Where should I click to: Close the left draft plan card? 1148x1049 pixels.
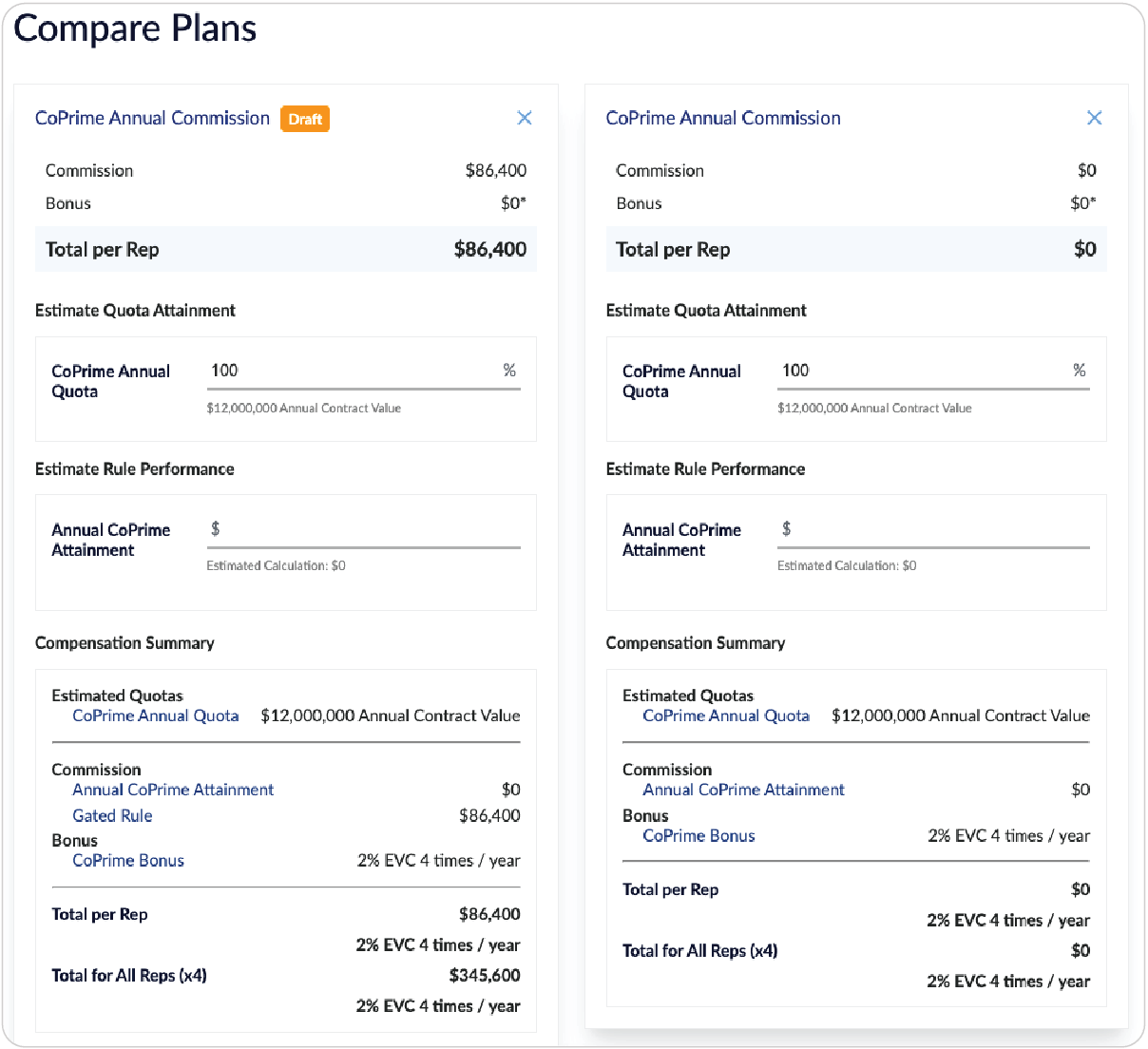[524, 118]
